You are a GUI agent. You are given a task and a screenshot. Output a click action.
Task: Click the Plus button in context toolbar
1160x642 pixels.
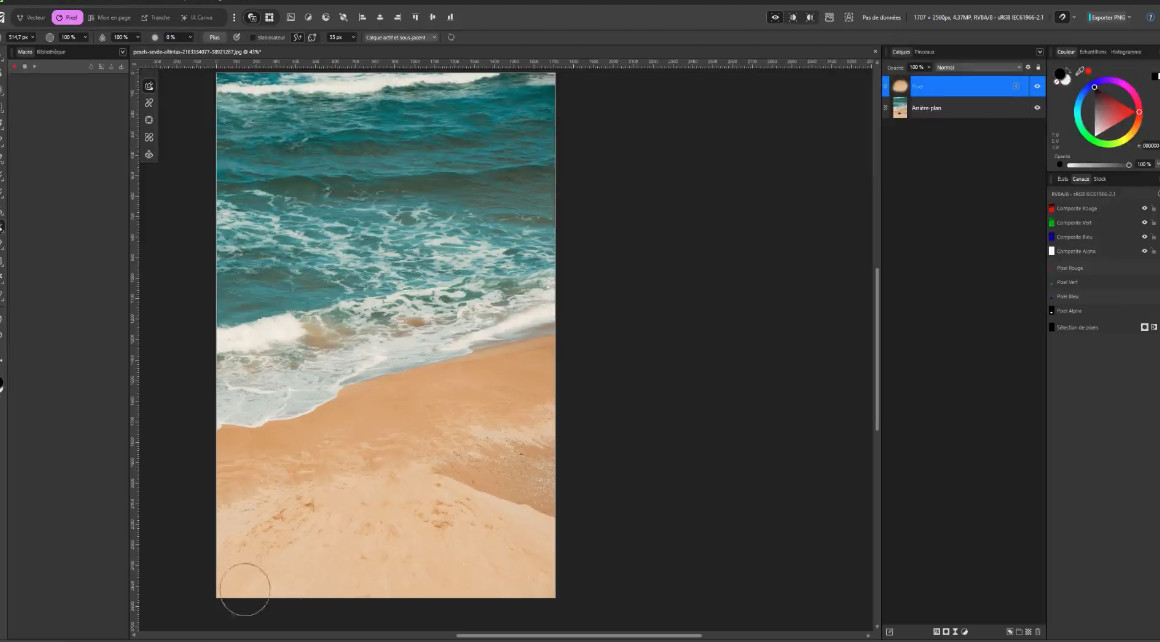tap(214, 37)
